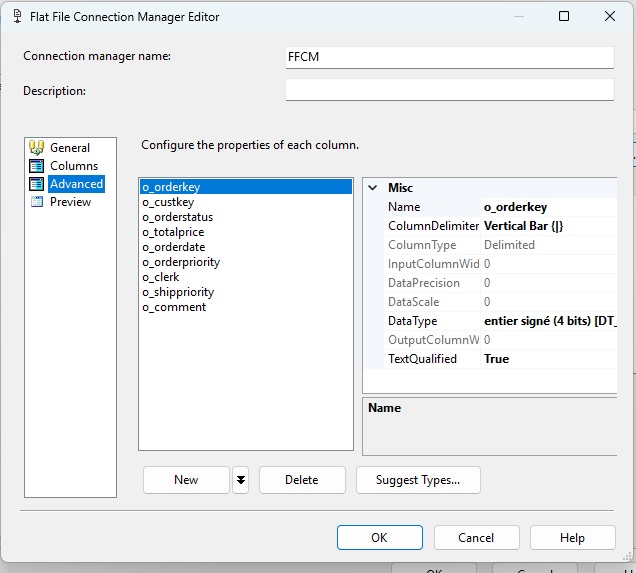The image size is (636, 573).
Task: Click the ColumnDelimiter property label
Action: point(433,226)
